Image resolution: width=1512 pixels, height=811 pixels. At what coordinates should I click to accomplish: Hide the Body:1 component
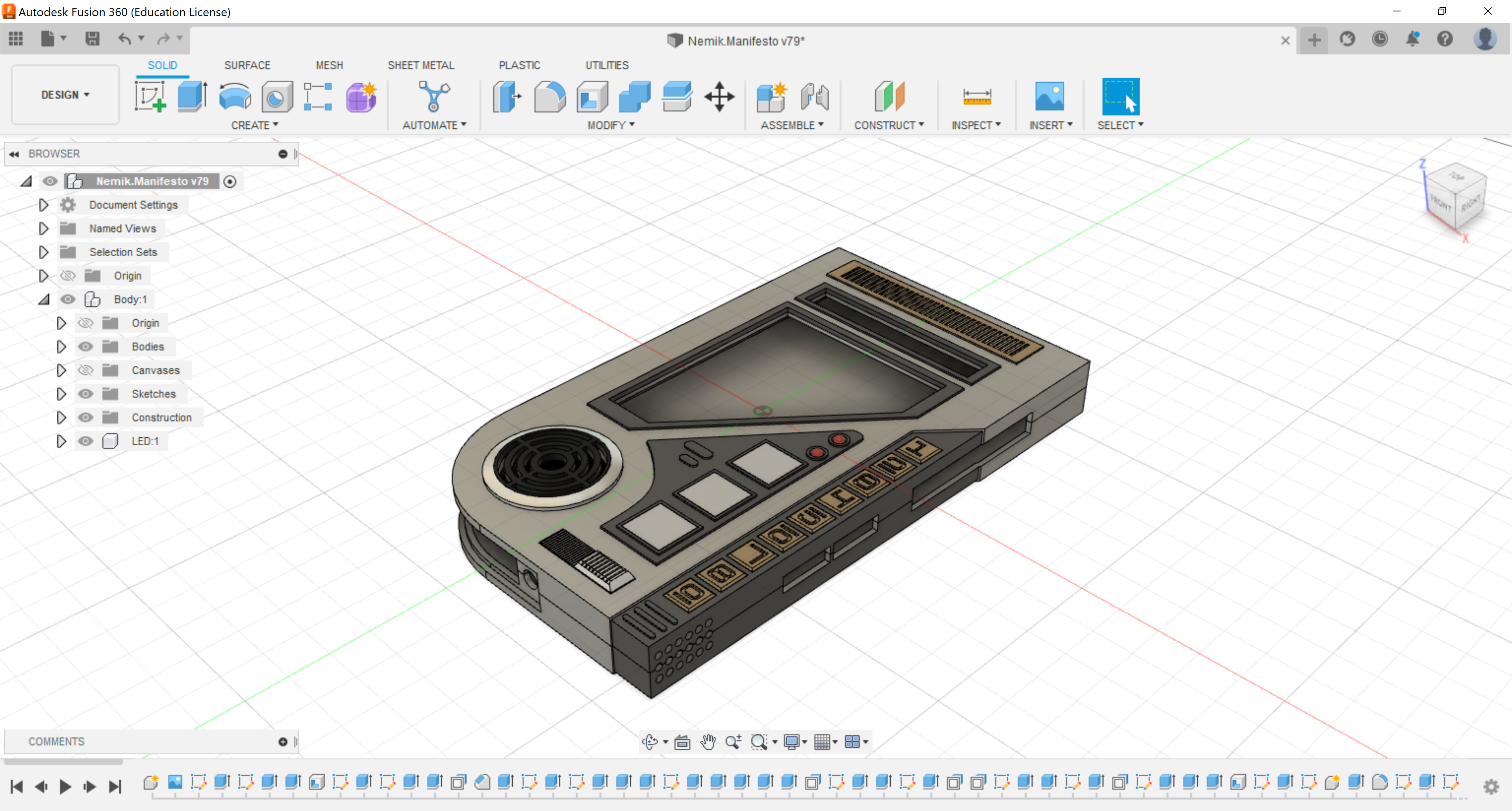[68, 299]
